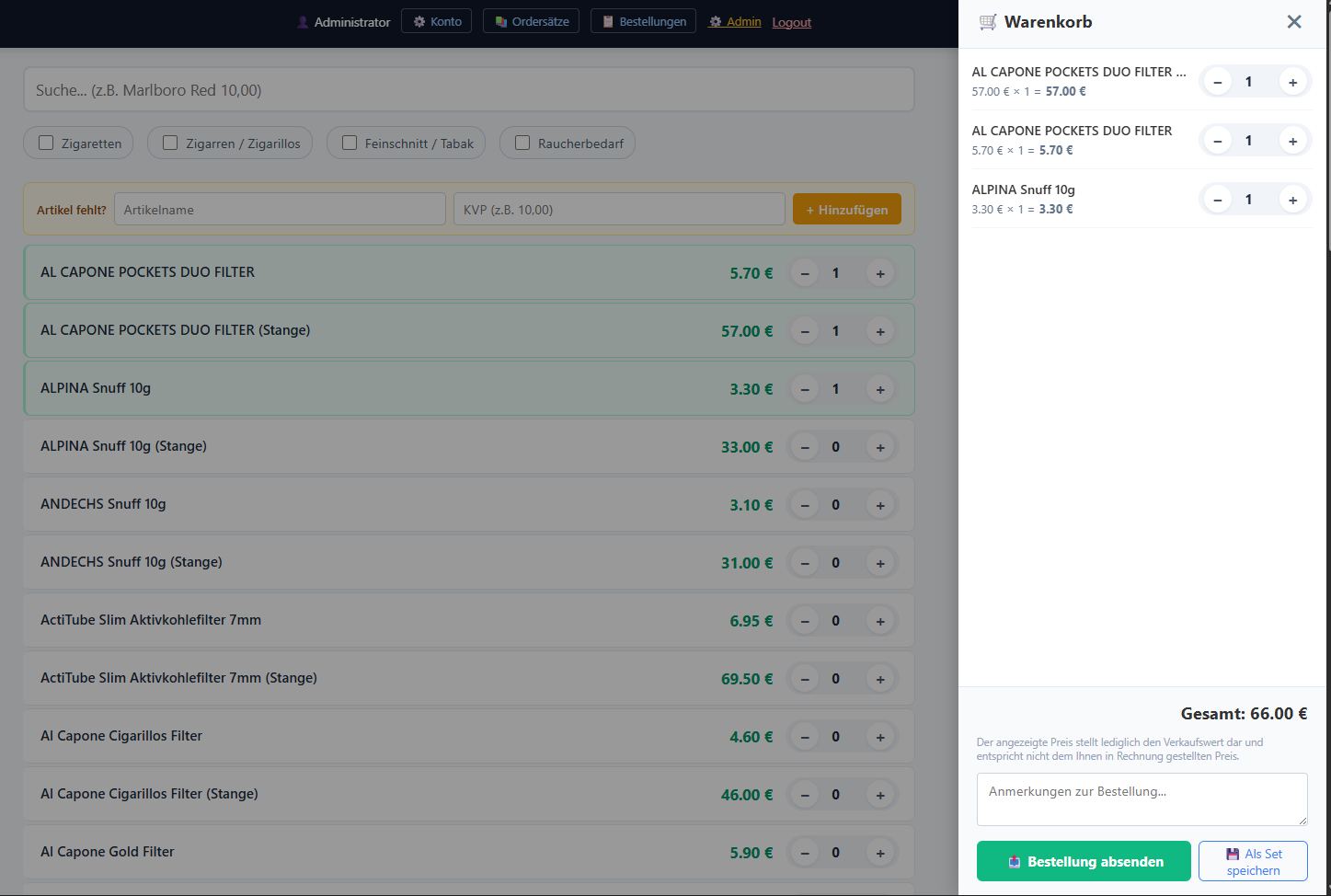The height and width of the screenshot is (896, 1331).
Task: Click plus for ActiTube Slim Aktivkohlefilter 7mm at 6.95 €
Action: pyautogui.click(x=880, y=621)
